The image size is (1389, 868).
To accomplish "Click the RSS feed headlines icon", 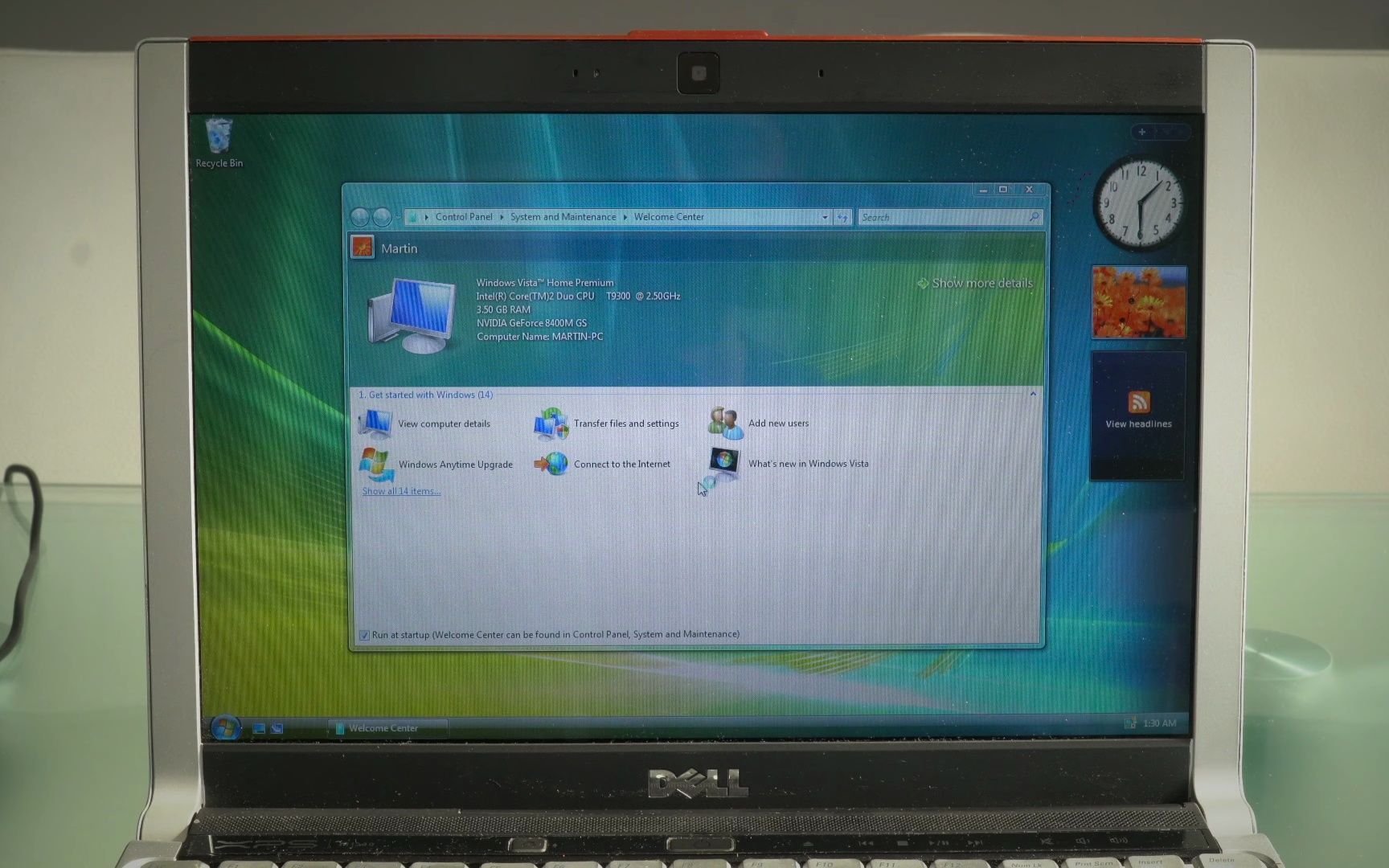I will (1138, 401).
